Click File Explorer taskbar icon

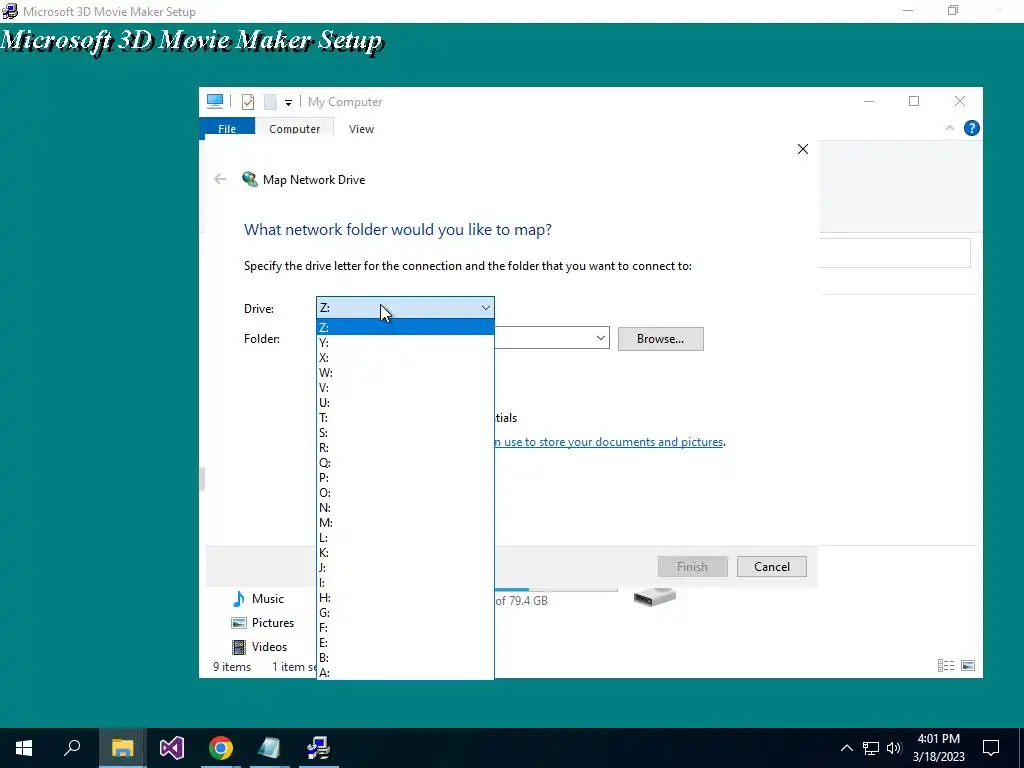(x=122, y=748)
